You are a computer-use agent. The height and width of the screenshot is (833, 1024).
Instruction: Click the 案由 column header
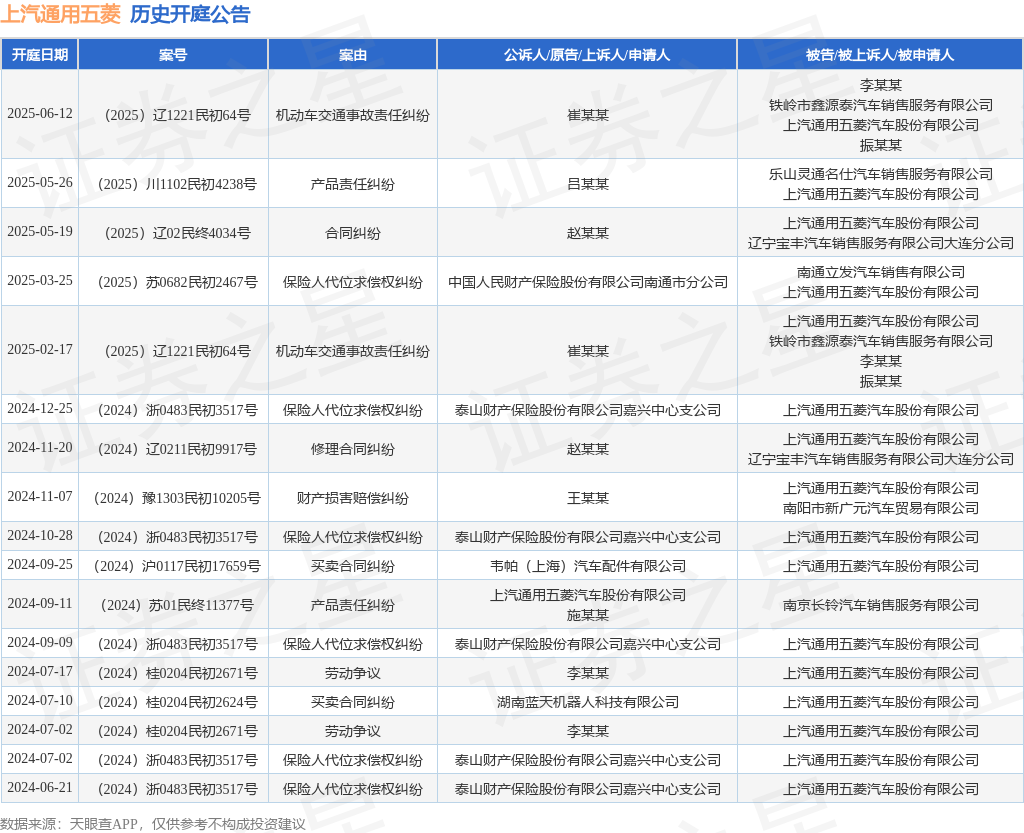tap(353, 55)
